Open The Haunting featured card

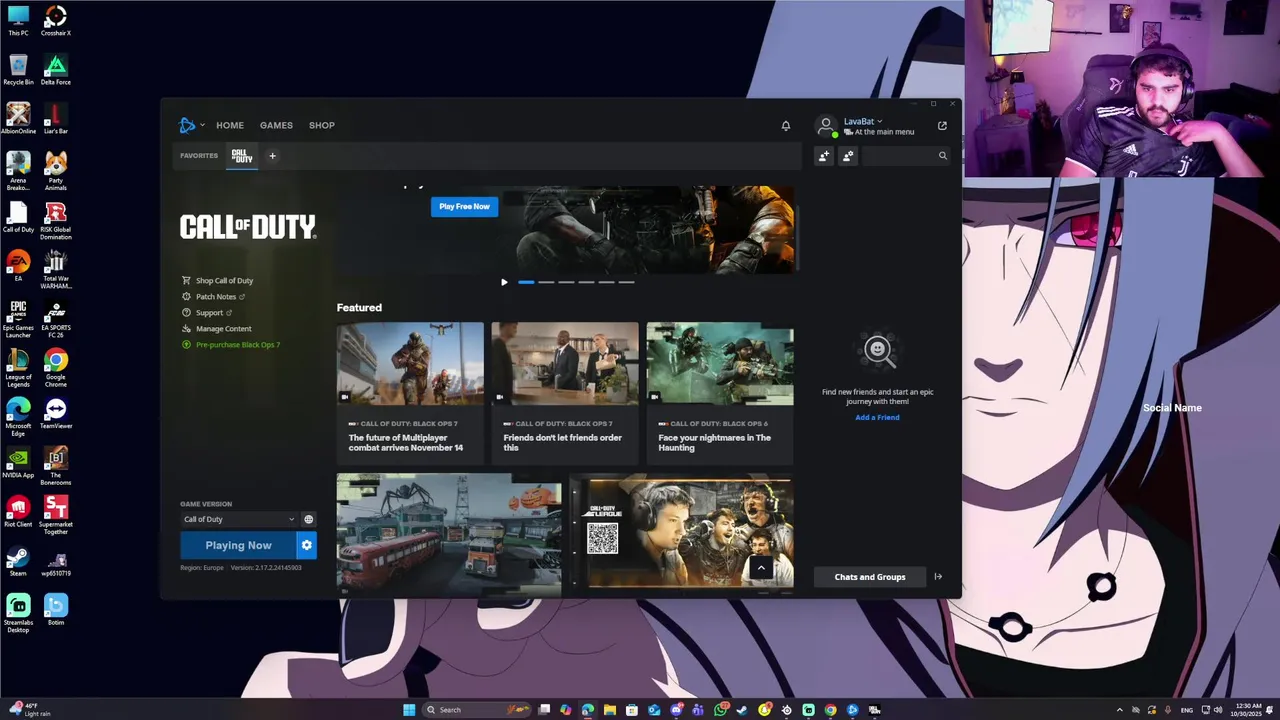(x=720, y=393)
